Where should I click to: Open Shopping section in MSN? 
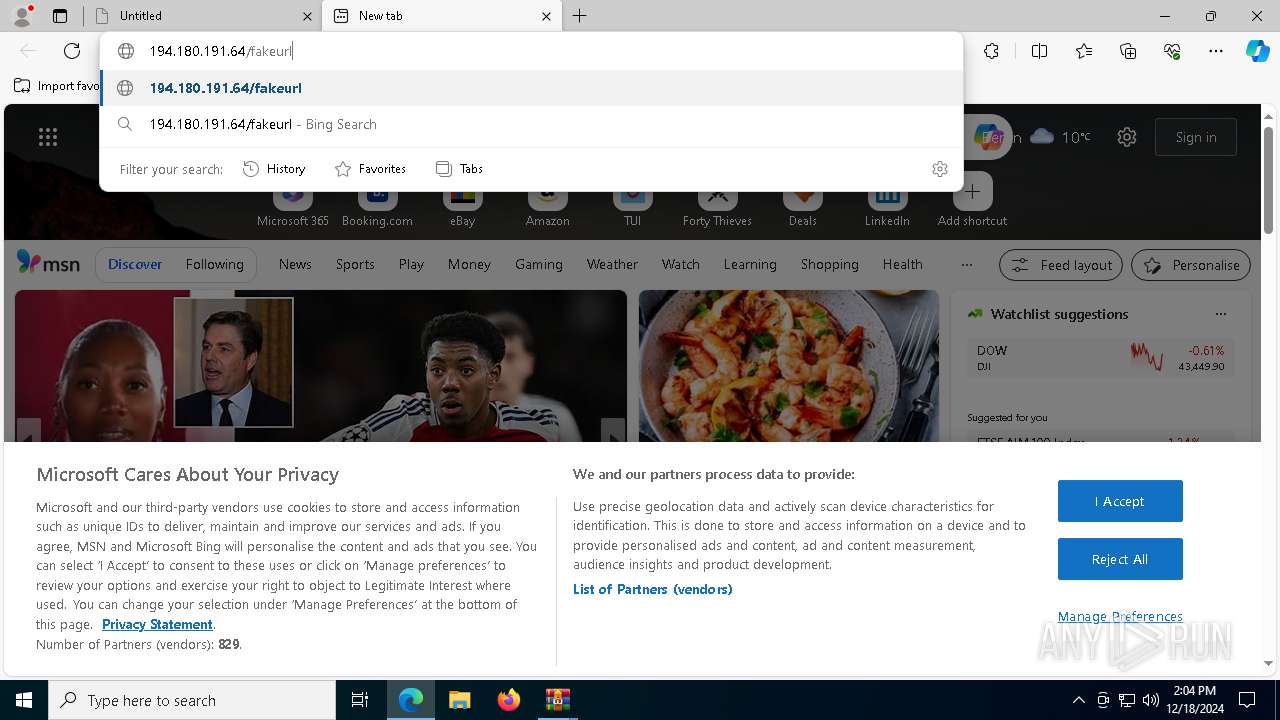coord(829,265)
